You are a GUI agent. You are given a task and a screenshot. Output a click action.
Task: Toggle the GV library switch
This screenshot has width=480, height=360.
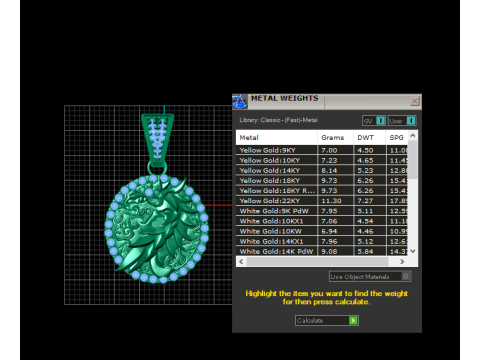pos(374,121)
